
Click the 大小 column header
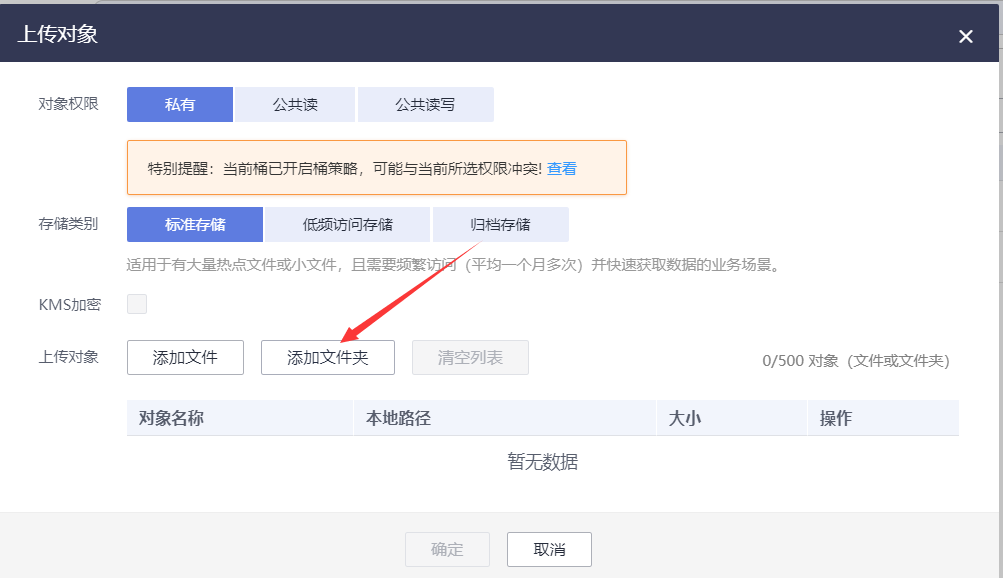(x=685, y=418)
